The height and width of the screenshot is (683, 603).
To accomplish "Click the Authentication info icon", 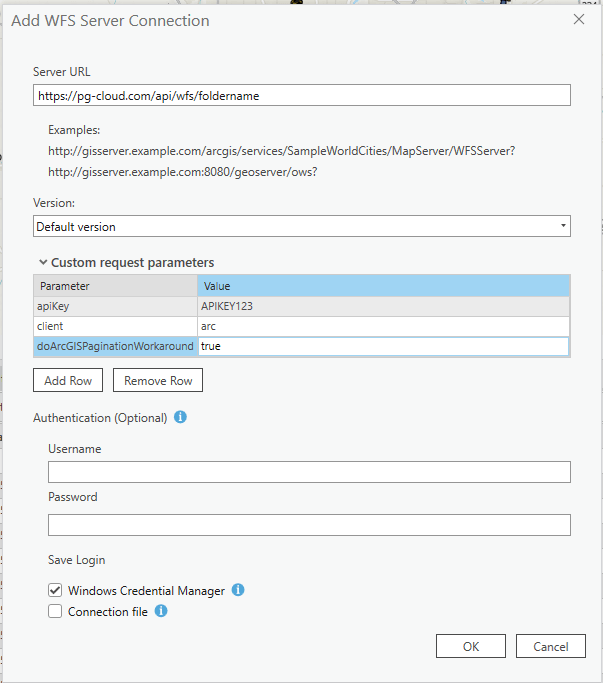I will tap(180, 417).
